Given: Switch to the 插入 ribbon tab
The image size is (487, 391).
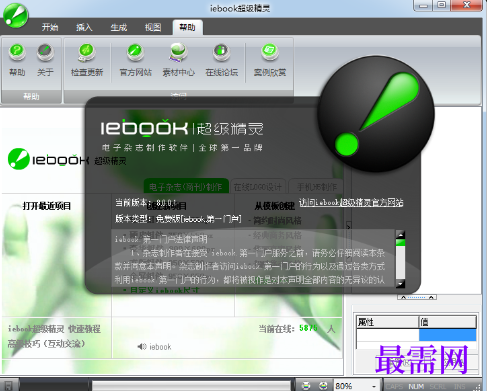Looking at the screenshot, I should click(x=84, y=27).
